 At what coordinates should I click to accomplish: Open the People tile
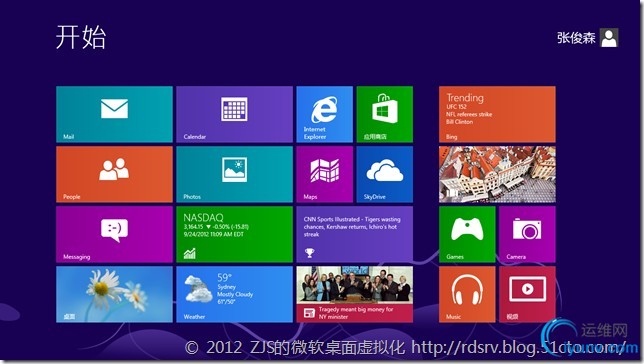pos(114,174)
